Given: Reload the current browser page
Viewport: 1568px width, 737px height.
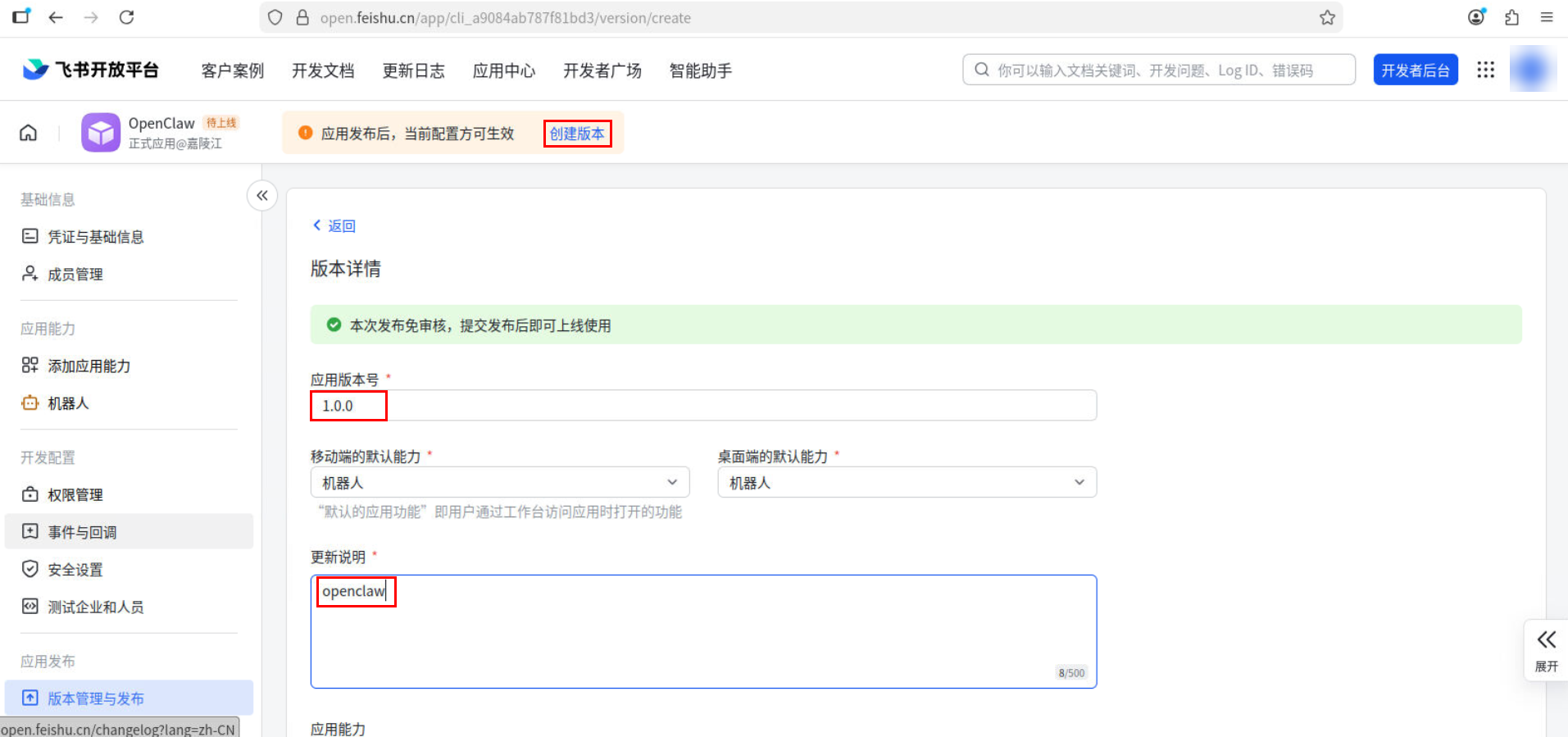Looking at the screenshot, I should point(126,17).
